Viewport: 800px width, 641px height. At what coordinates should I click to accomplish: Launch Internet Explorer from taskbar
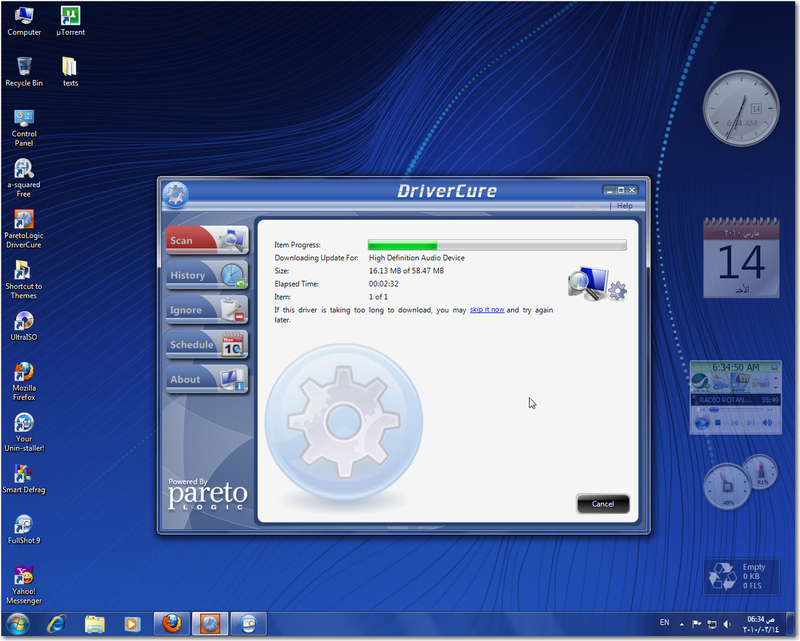click(56, 624)
